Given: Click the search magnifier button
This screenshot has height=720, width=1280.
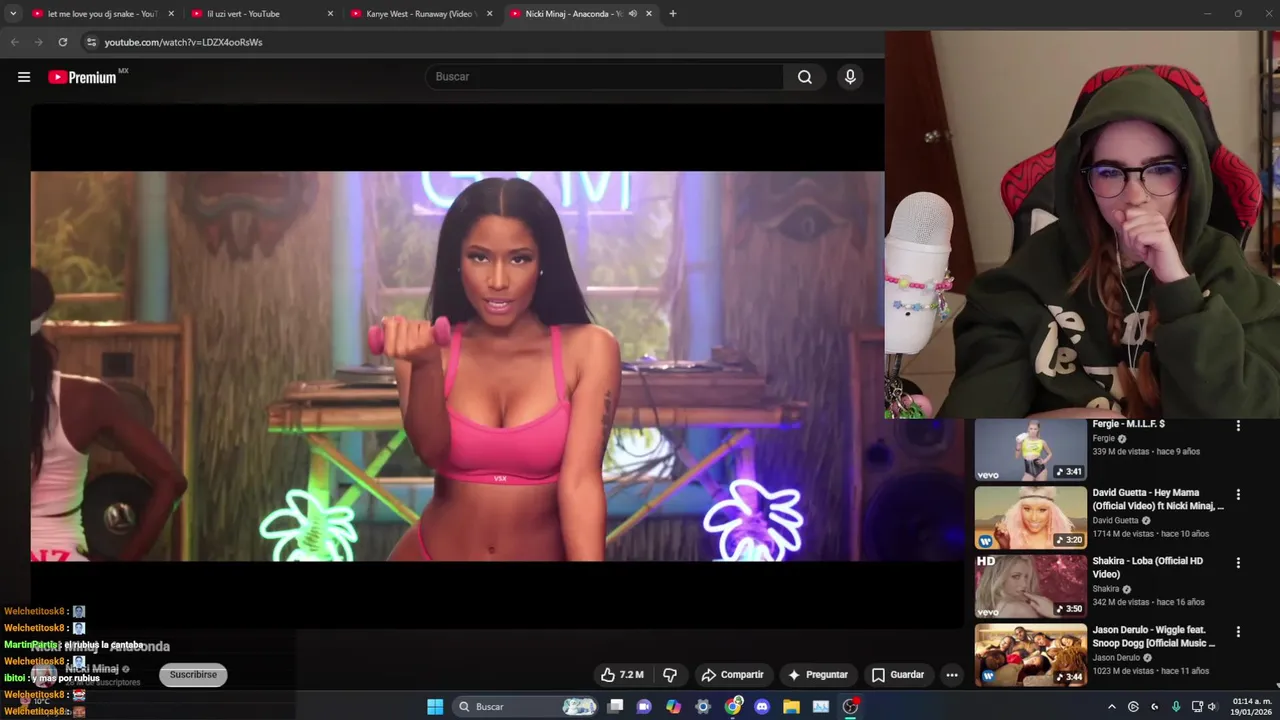Looking at the screenshot, I should (x=805, y=77).
